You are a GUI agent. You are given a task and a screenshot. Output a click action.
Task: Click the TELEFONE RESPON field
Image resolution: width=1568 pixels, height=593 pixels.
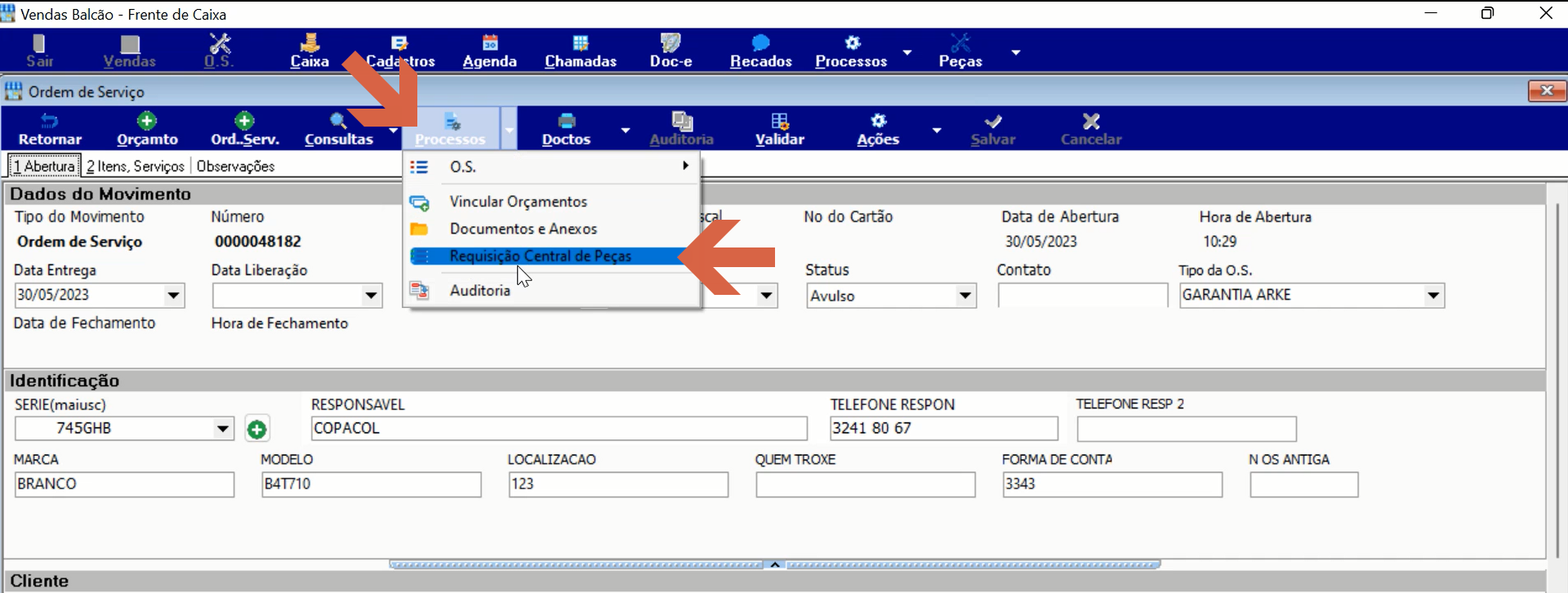tap(944, 429)
